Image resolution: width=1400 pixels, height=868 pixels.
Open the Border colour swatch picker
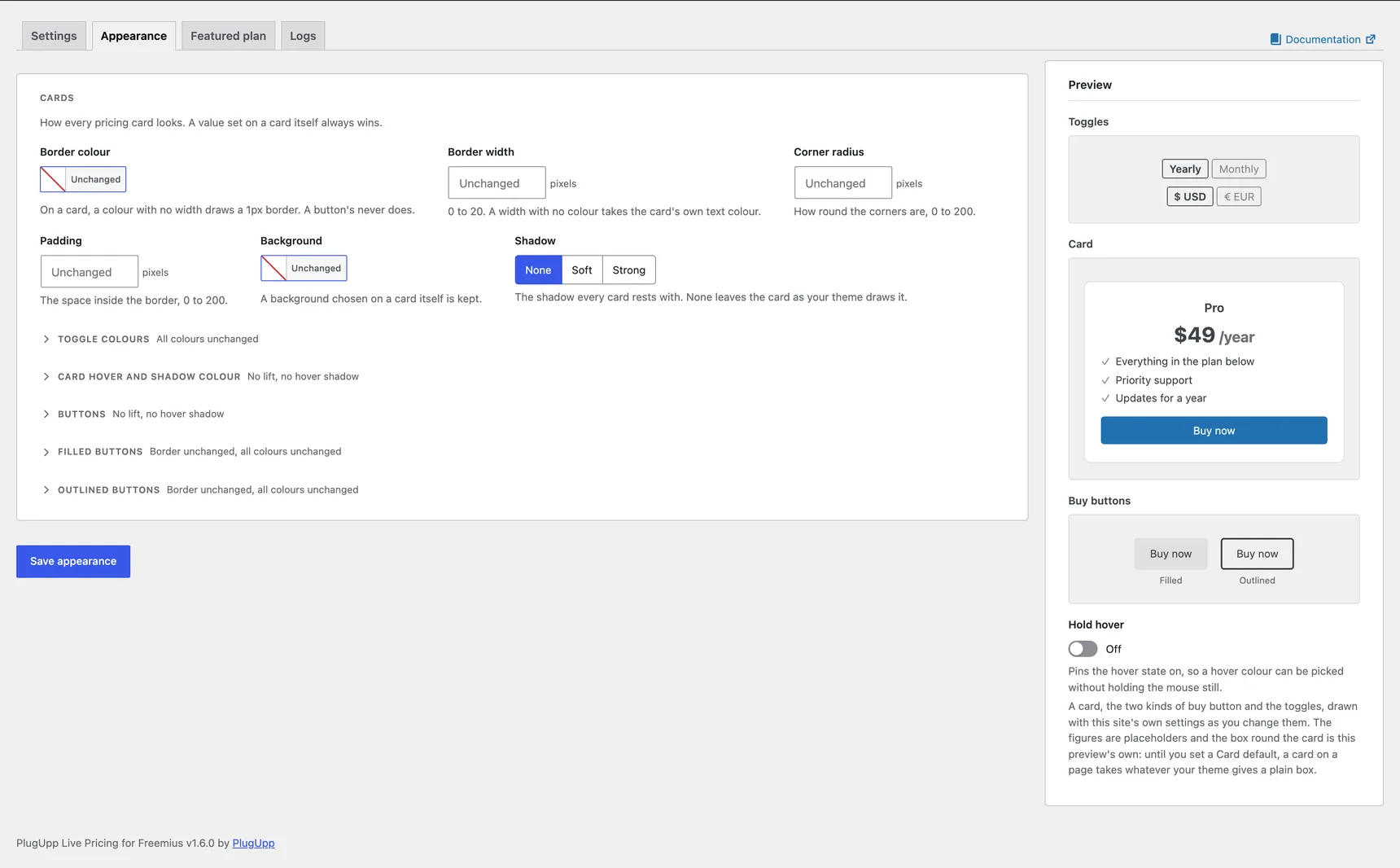pyautogui.click(x=83, y=179)
